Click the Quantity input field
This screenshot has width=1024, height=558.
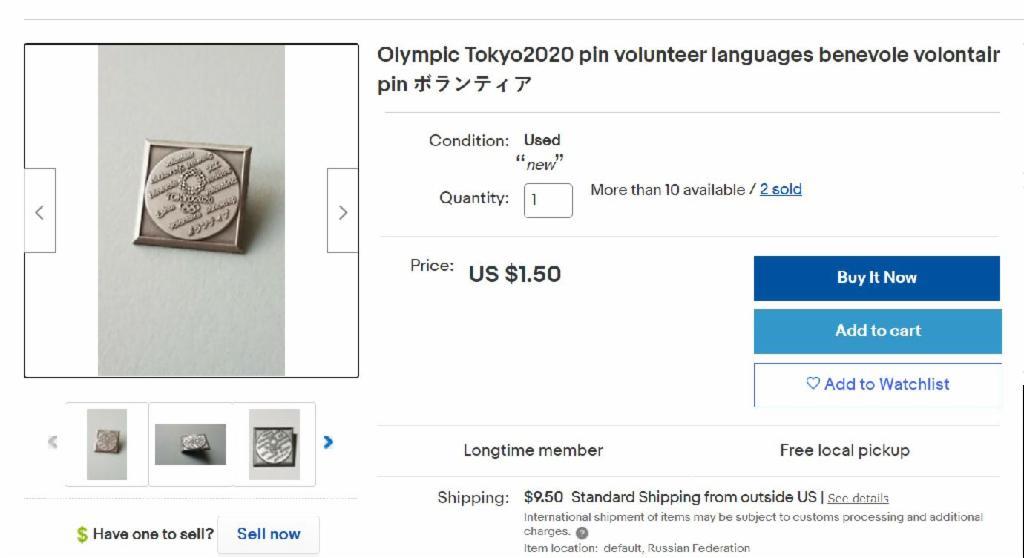[x=548, y=200]
